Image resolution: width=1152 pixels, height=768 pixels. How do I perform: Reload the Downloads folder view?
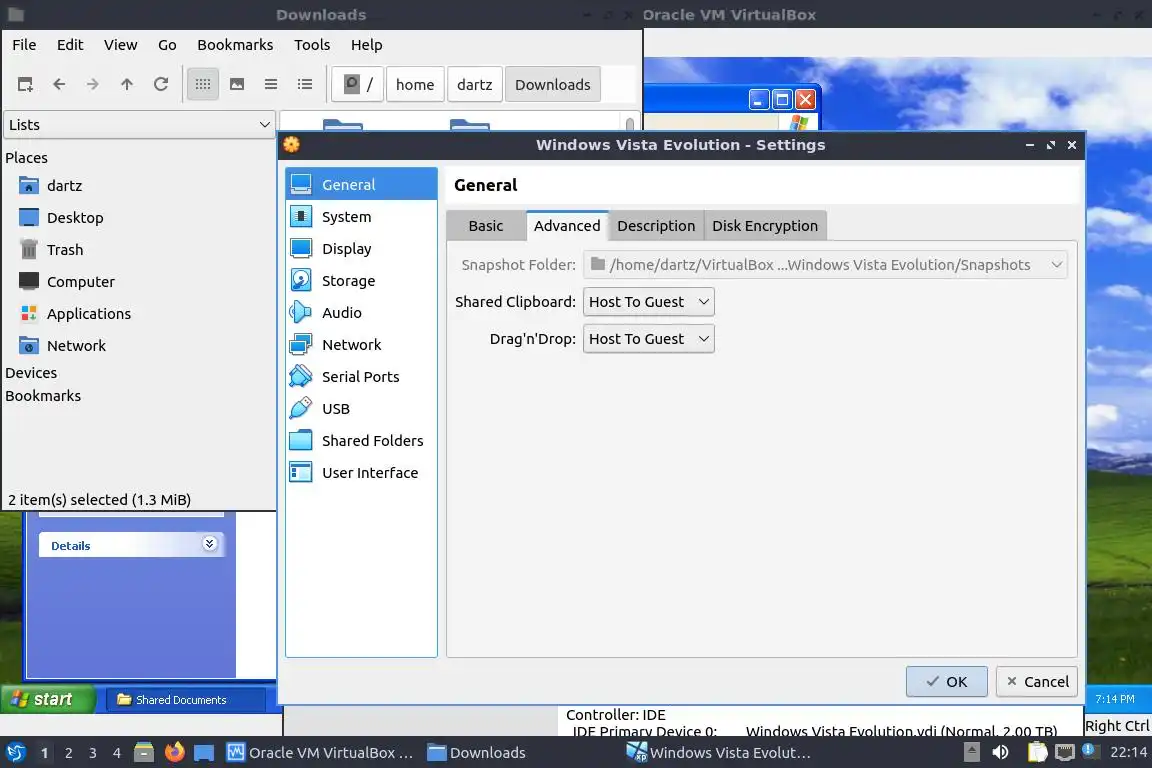(161, 85)
